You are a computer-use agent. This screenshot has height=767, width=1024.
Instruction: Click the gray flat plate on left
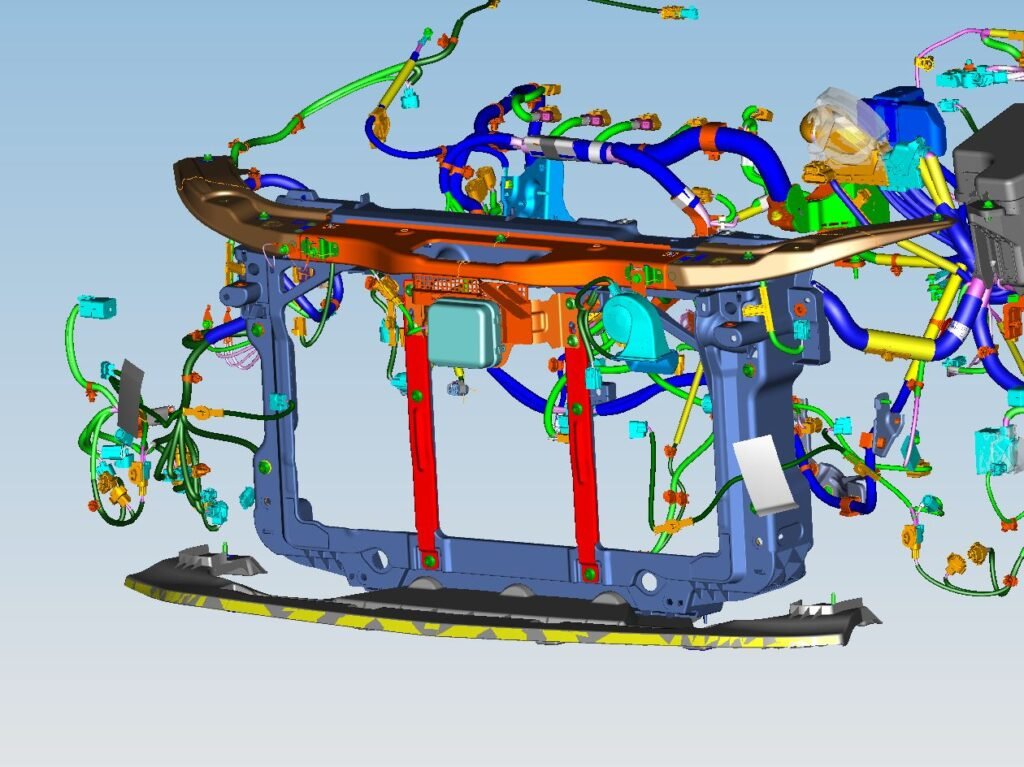click(129, 397)
